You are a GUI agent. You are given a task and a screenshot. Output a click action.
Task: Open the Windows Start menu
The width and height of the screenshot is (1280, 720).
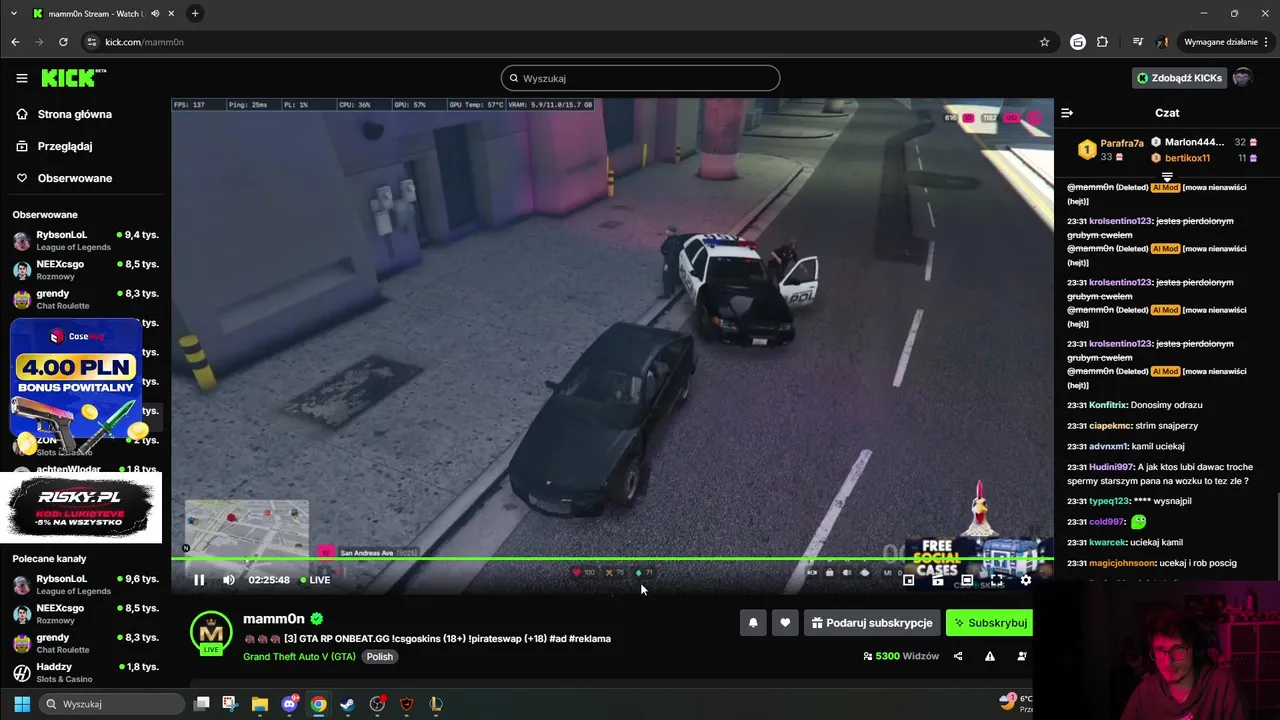[x=22, y=704]
